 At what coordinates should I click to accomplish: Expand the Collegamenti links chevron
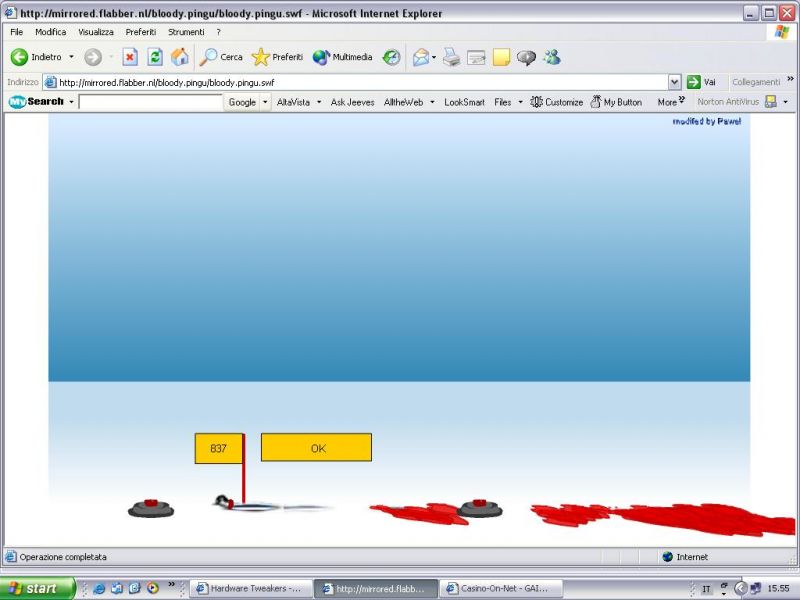coord(790,79)
